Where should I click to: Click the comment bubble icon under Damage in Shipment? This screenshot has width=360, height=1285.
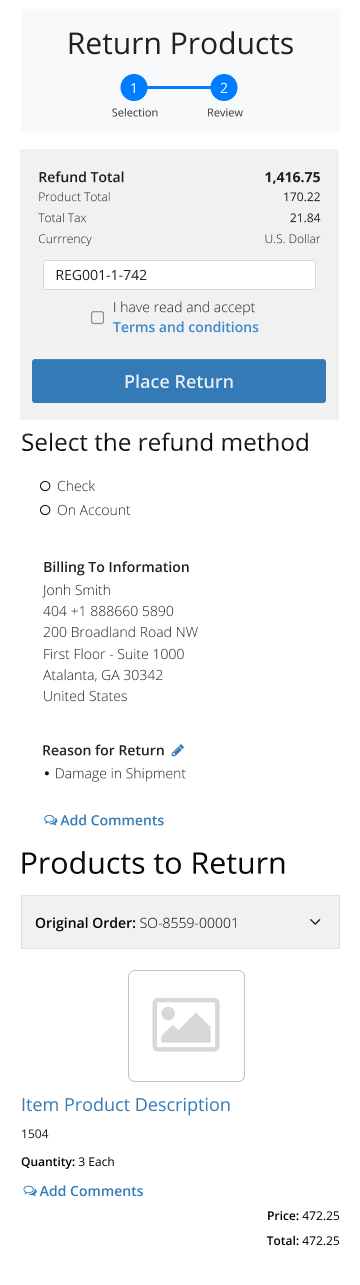(x=51, y=821)
